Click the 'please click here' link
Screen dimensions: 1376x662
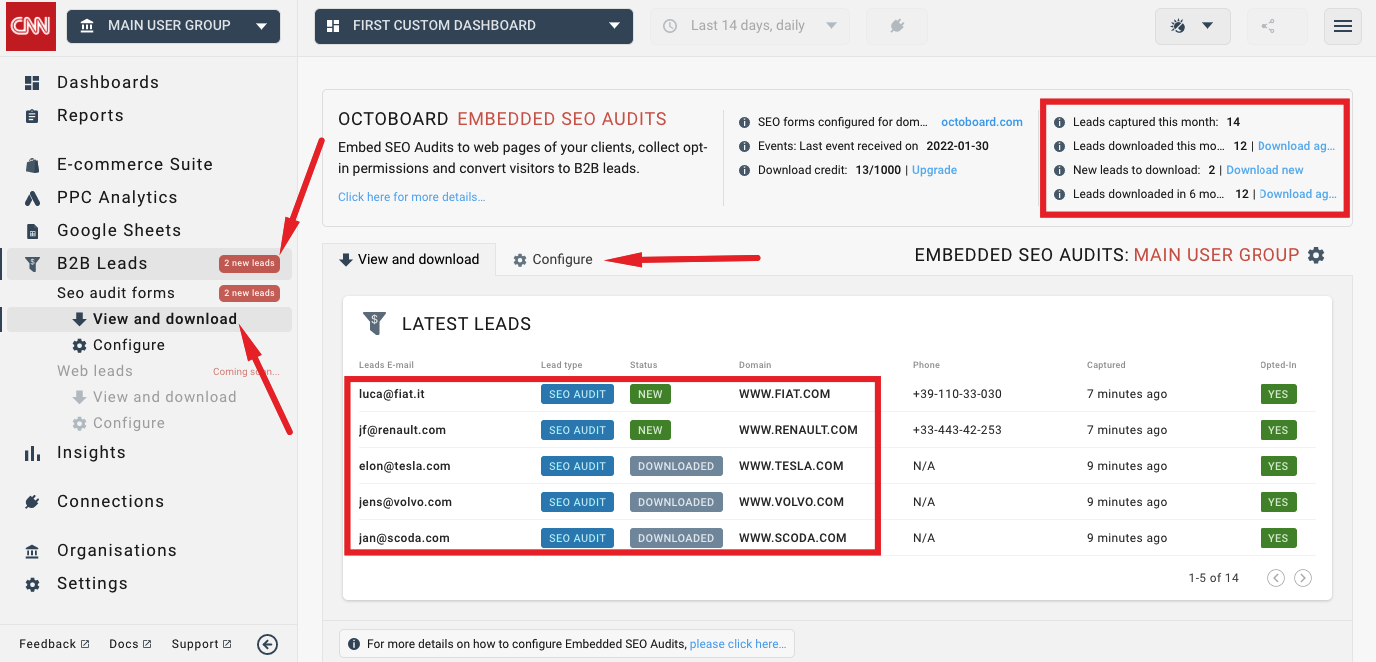click(x=739, y=644)
